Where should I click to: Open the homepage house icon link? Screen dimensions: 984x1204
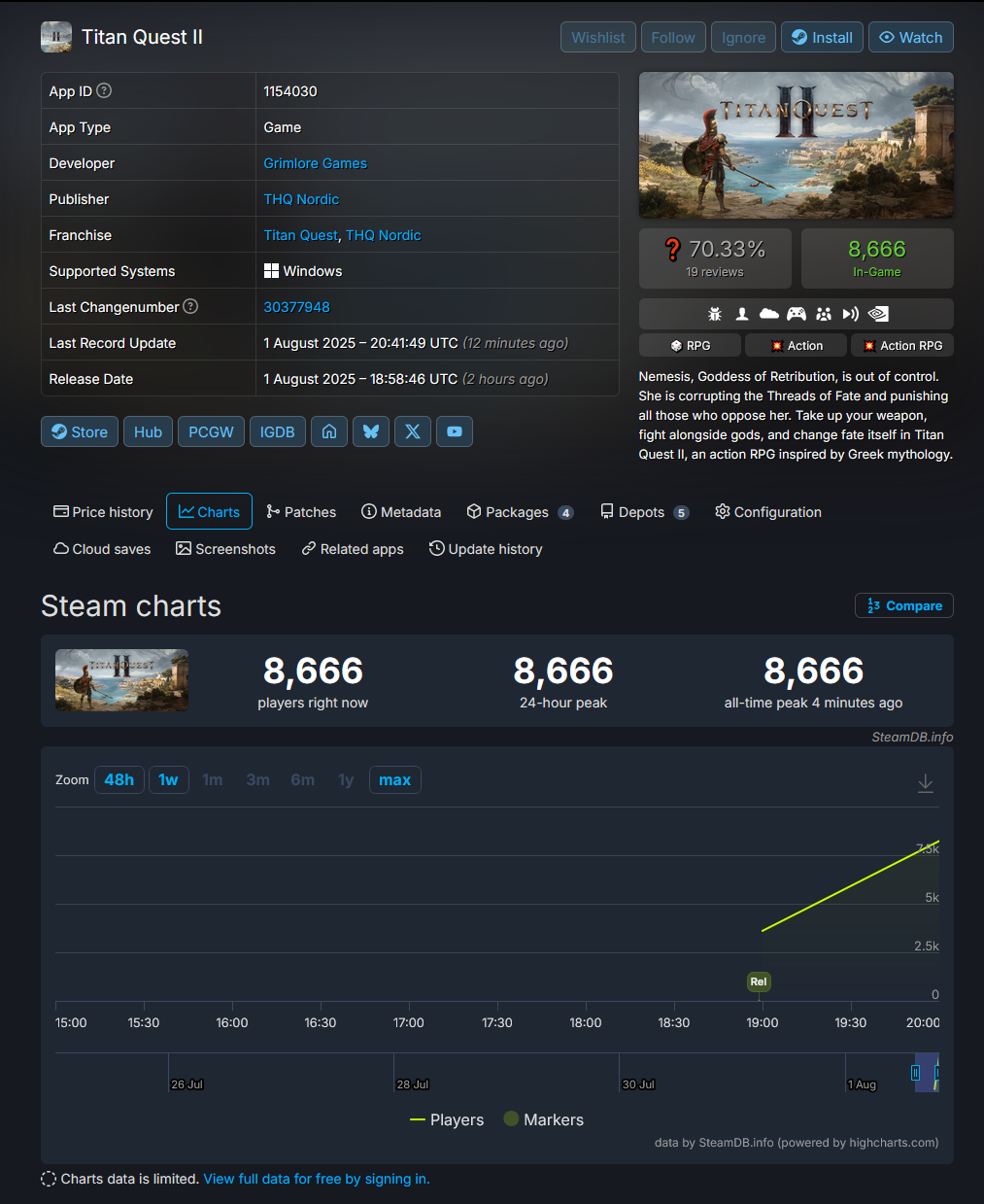tap(329, 431)
